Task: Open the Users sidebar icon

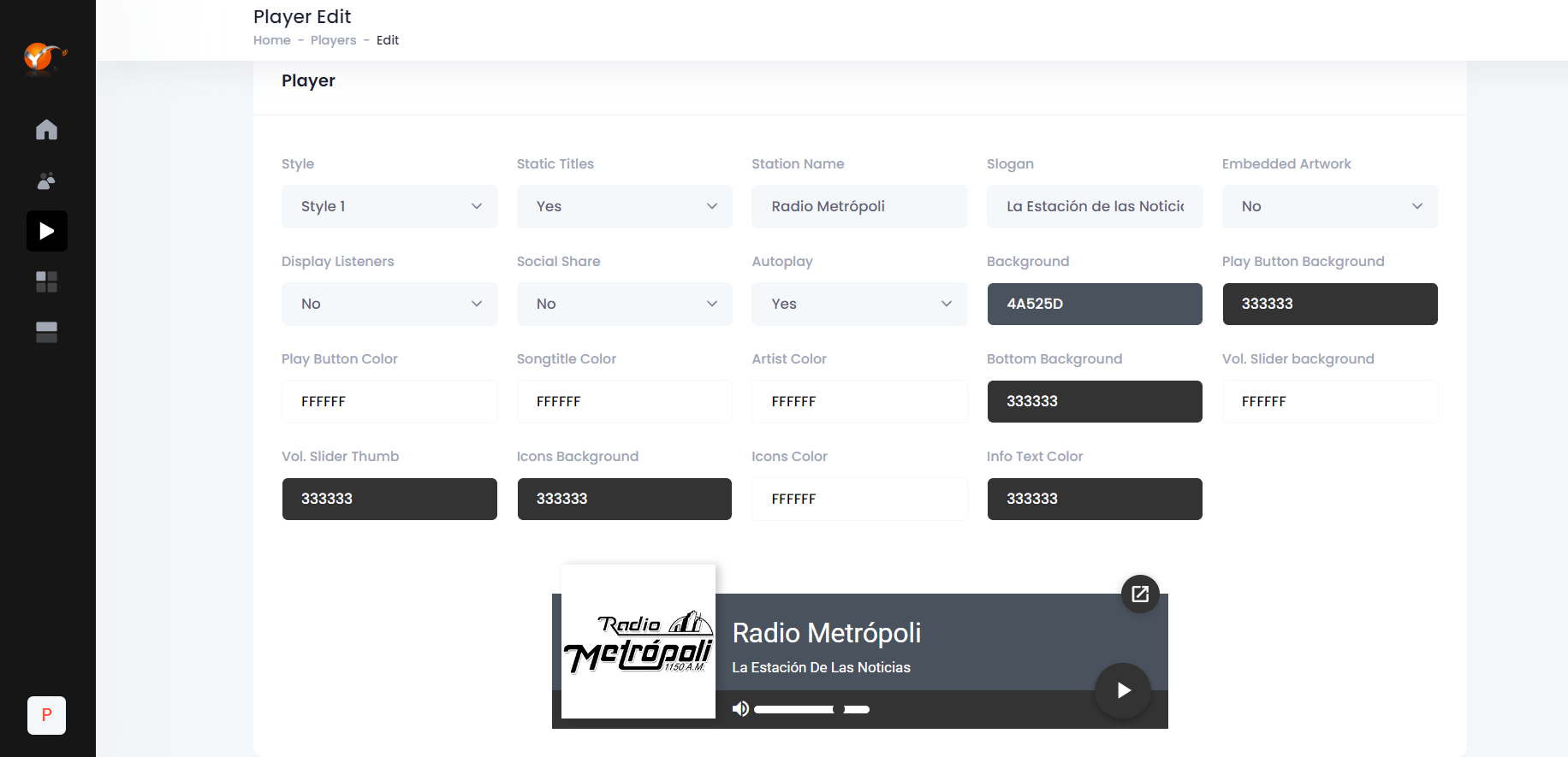Action: pyautogui.click(x=47, y=180)
